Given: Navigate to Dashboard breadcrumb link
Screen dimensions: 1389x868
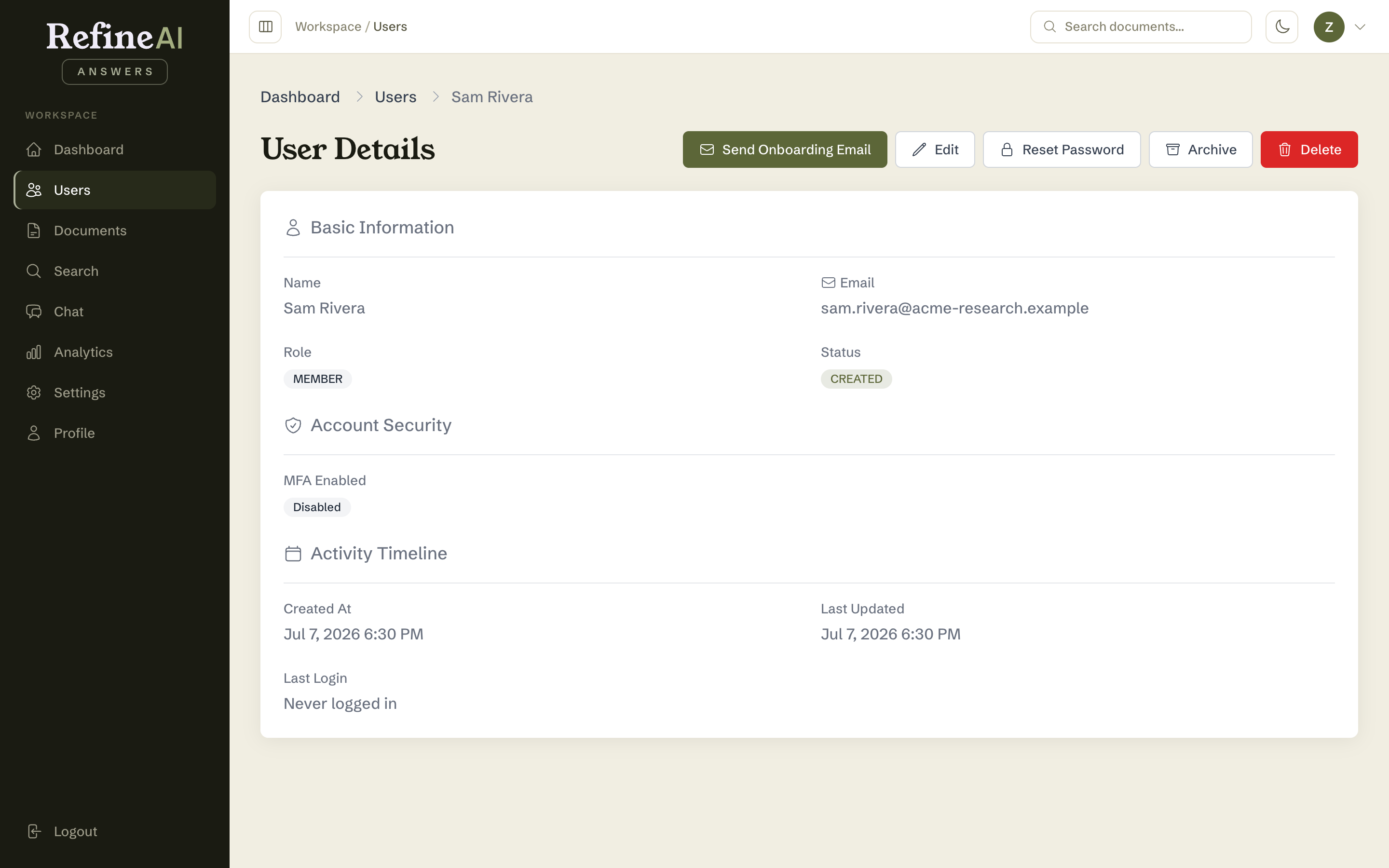Looking at the screenshot, I should pos(300,97).
